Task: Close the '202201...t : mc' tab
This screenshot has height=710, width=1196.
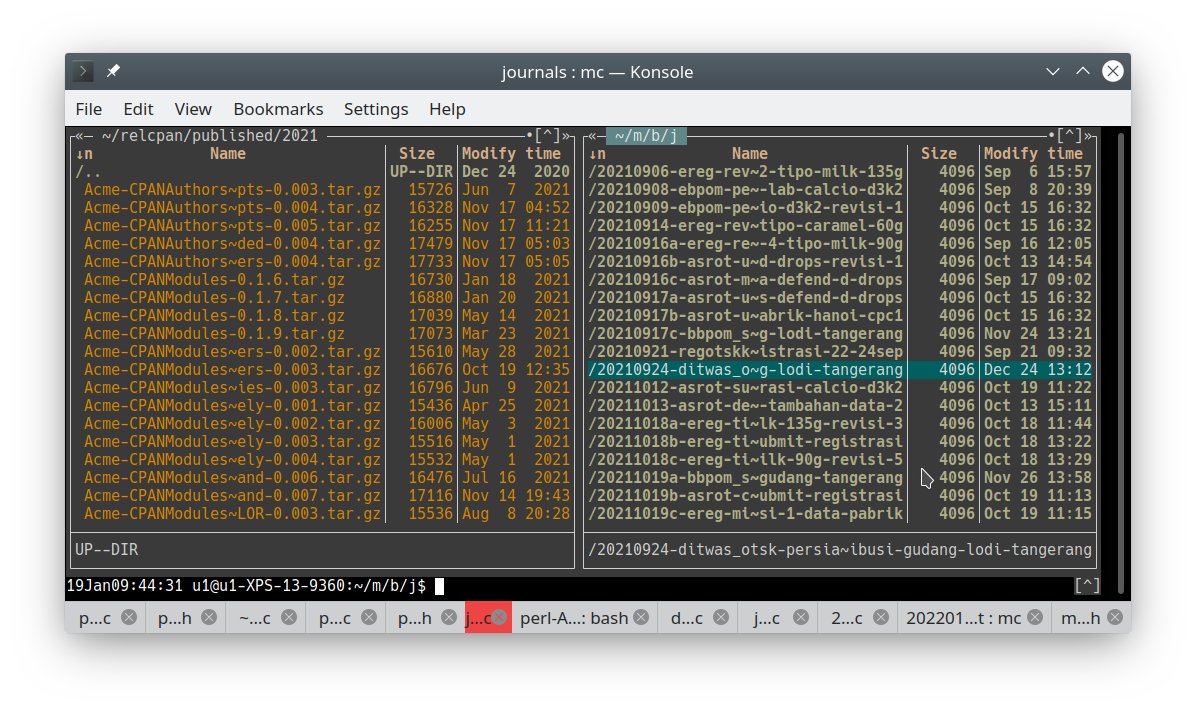Action: [x=1035, y=617]
